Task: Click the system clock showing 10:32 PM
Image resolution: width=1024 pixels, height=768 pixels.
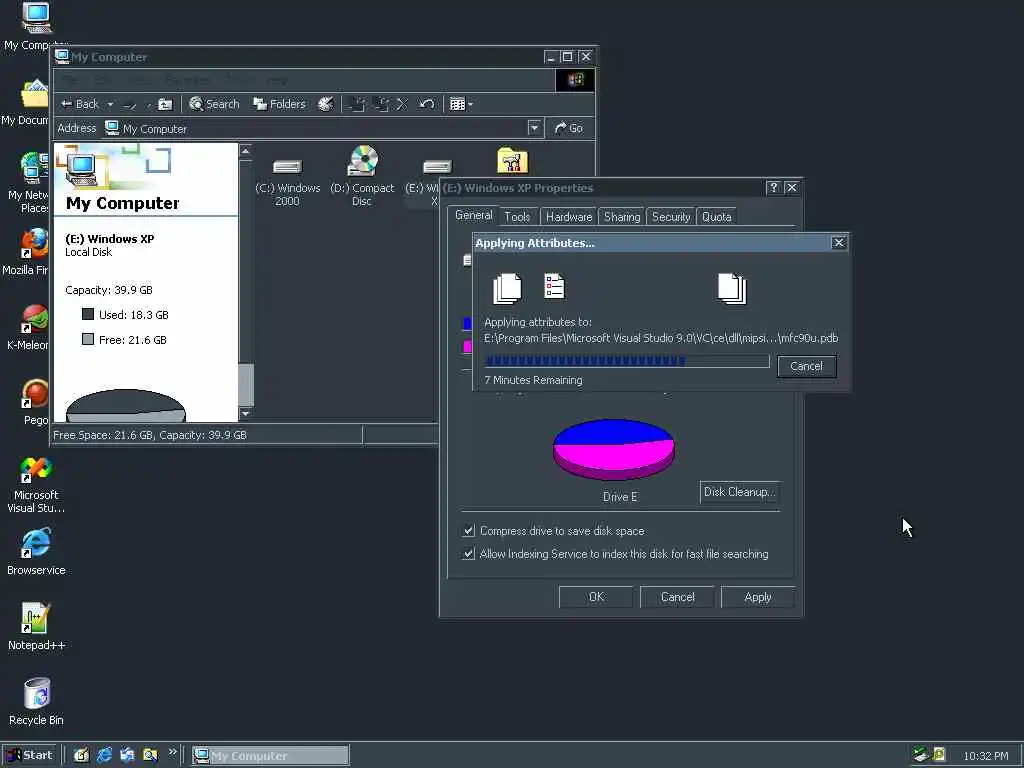Action: pyautogui.click(x=985, y=756)
